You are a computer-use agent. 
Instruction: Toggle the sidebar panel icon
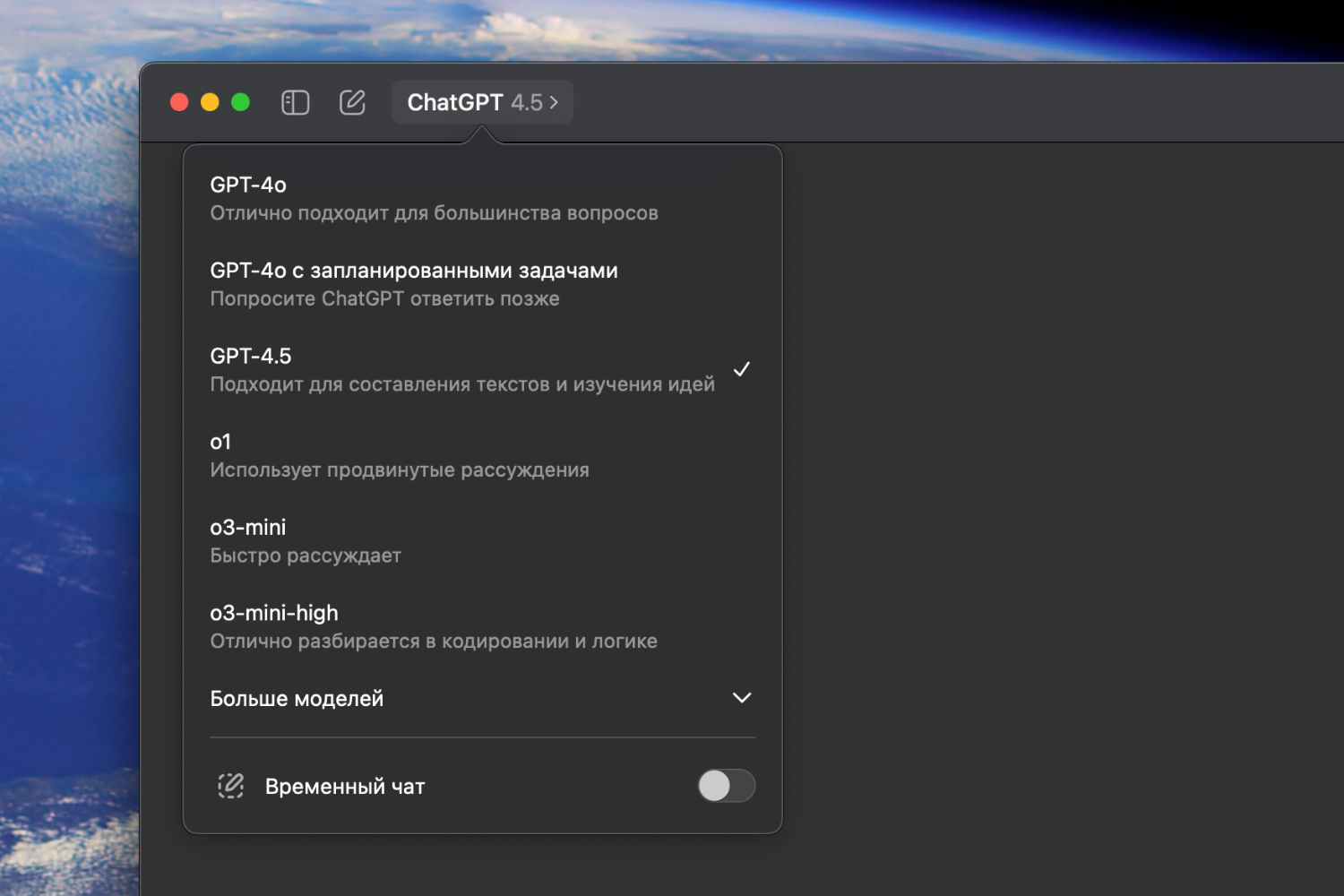click(x=295, y=102)
